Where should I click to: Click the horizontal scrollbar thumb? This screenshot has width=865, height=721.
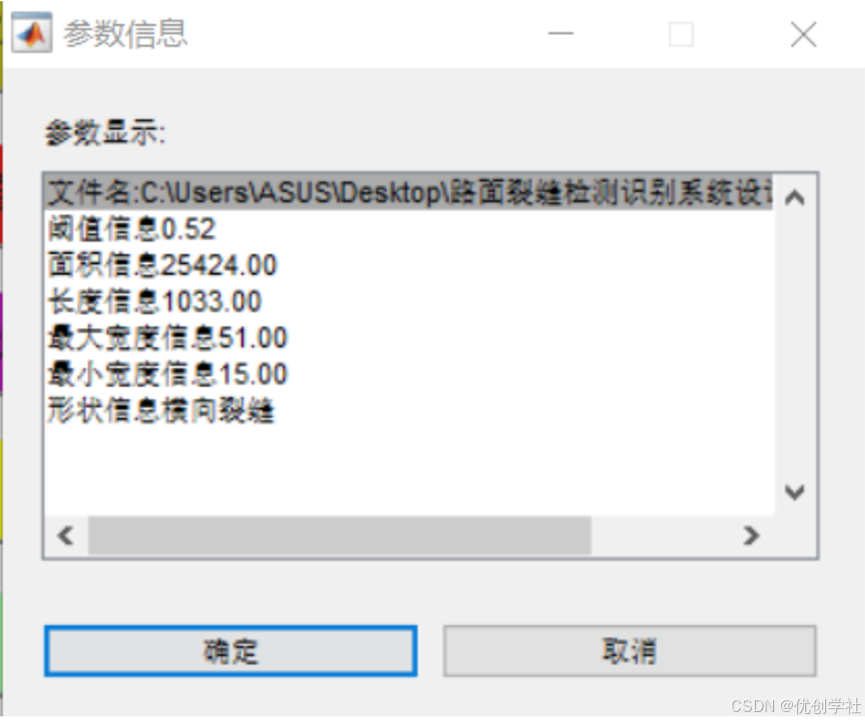click(339, 535)
